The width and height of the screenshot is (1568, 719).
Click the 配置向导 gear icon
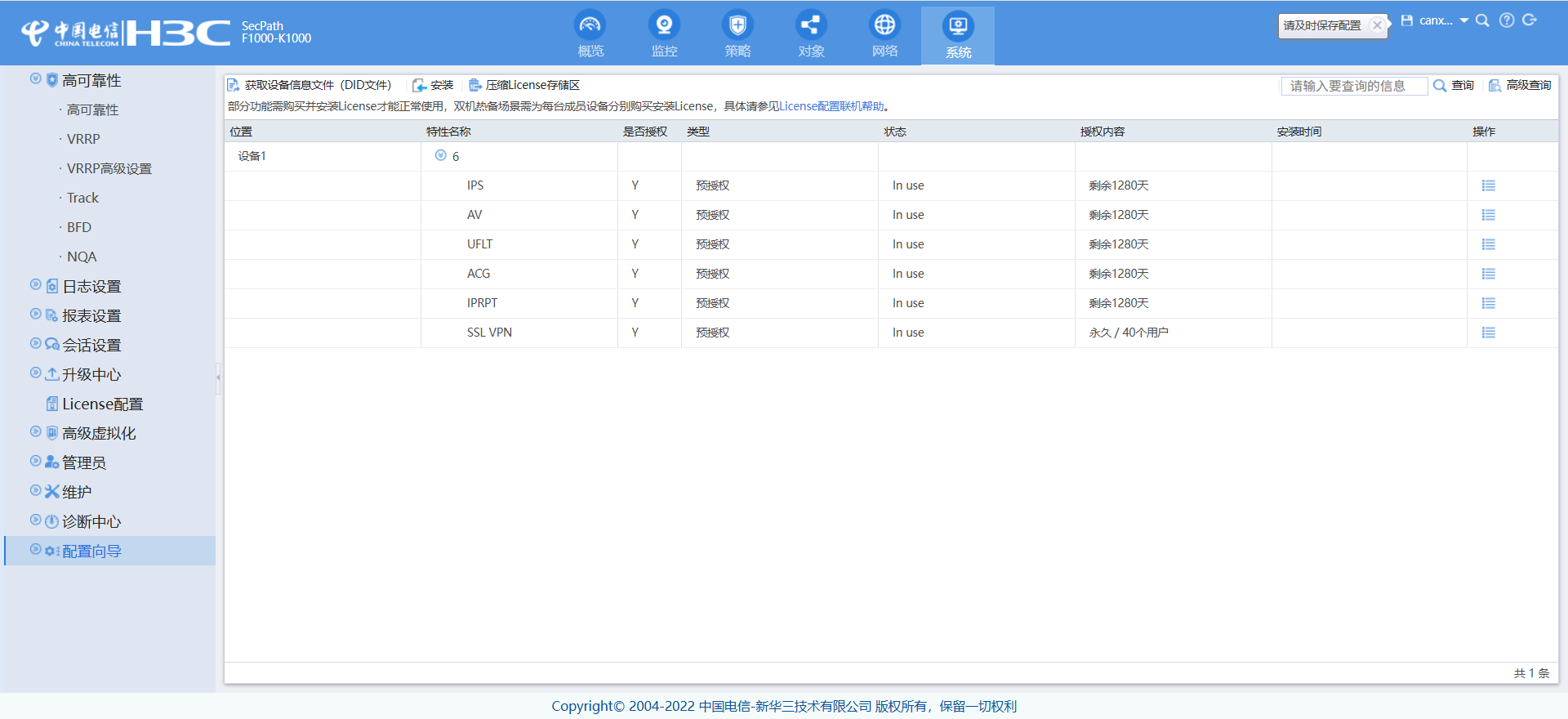[x=52, y=551]
